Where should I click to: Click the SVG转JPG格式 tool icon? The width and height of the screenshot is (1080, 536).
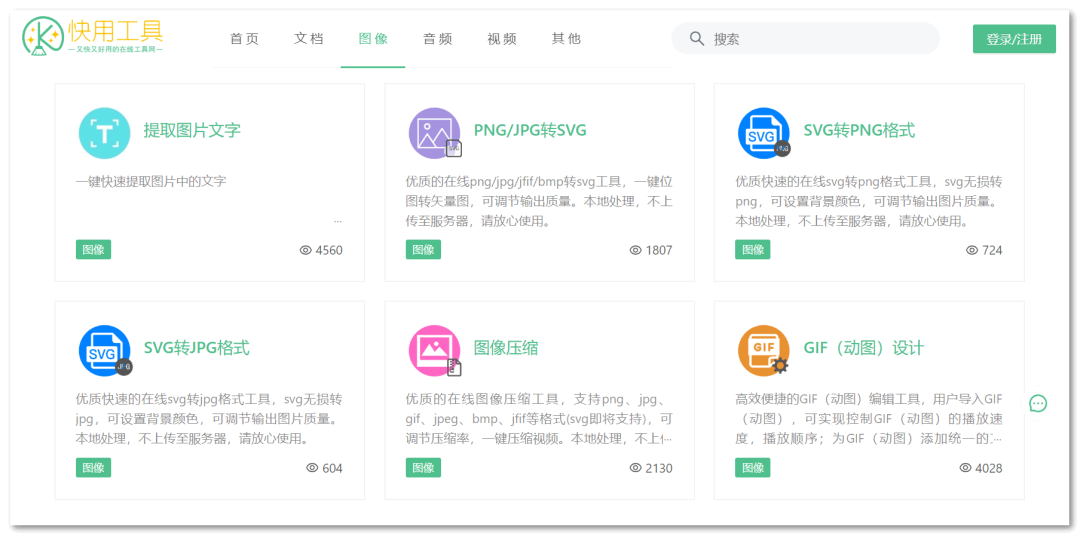click(104, 350)
